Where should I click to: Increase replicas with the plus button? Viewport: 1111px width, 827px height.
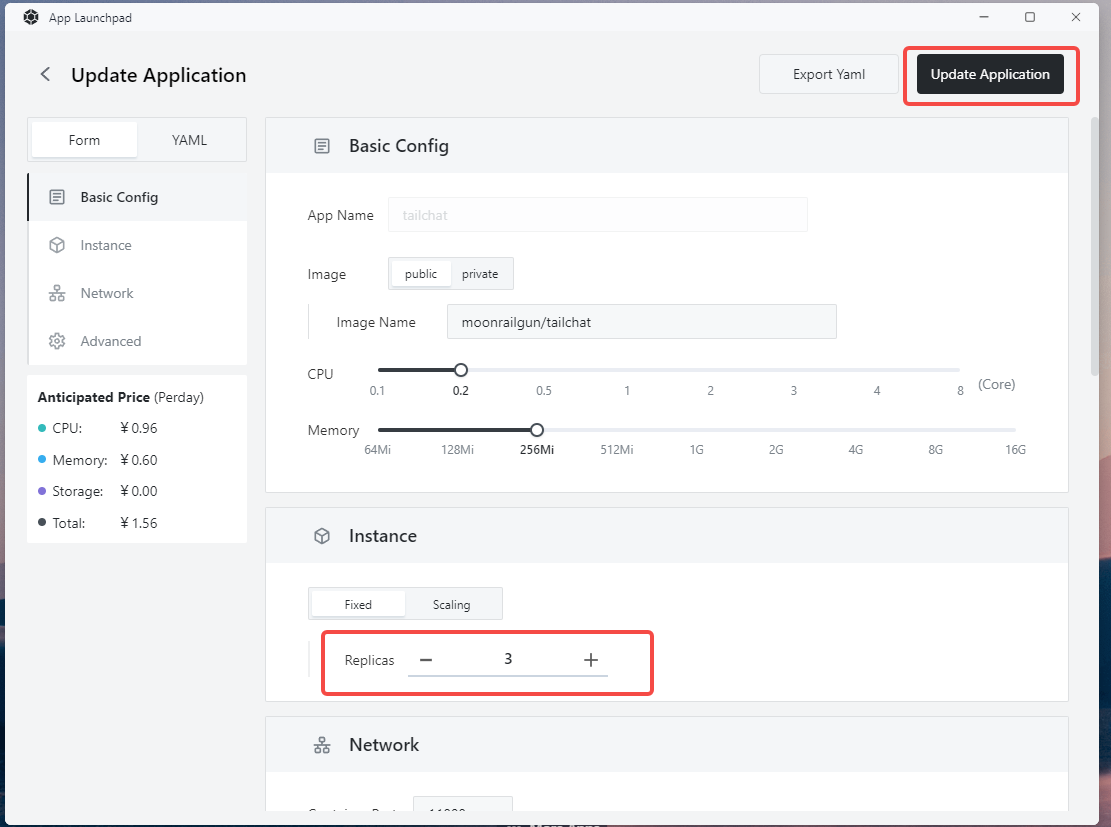tap(590, 660)
